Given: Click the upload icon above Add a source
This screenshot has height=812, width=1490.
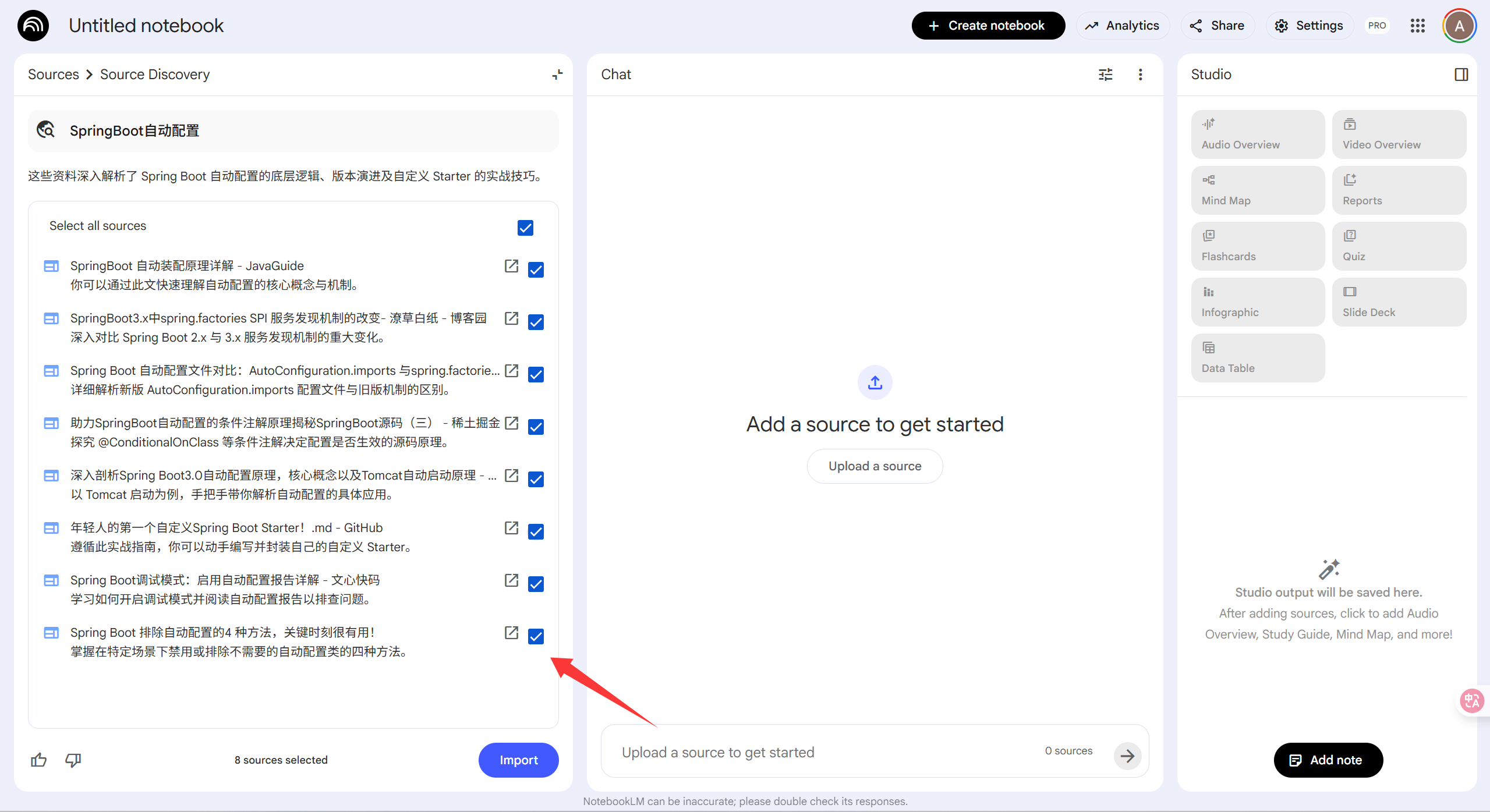Looking at the screenshot, I should (x=875, y=382).
